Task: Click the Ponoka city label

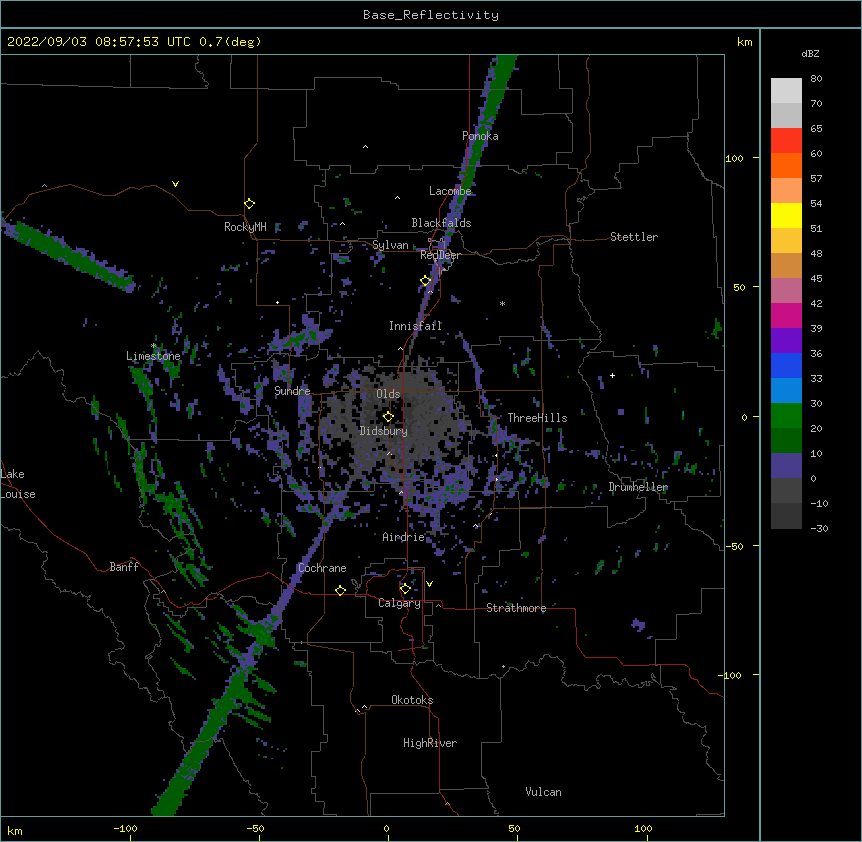Action: 480,136
